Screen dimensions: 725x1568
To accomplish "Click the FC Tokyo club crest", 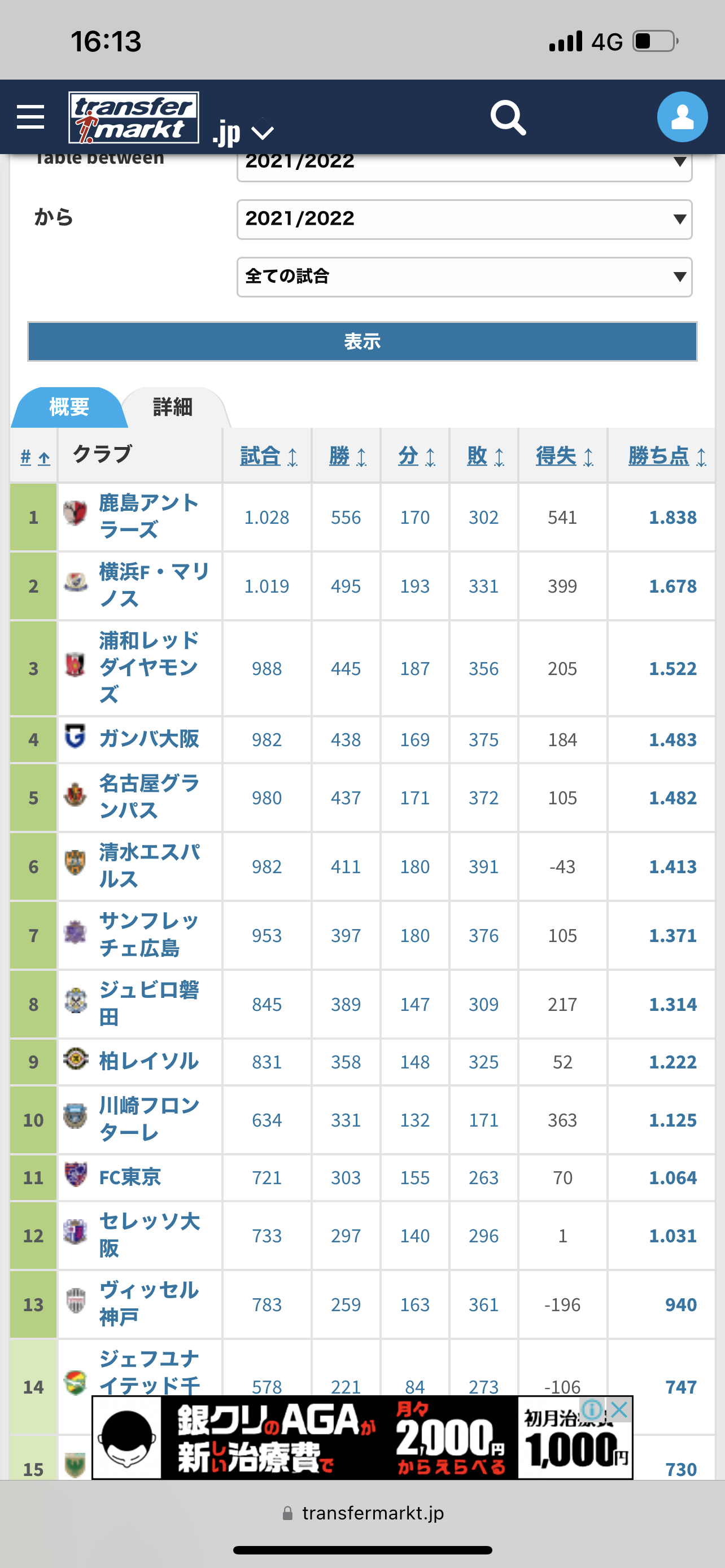I will (76, 1174).
